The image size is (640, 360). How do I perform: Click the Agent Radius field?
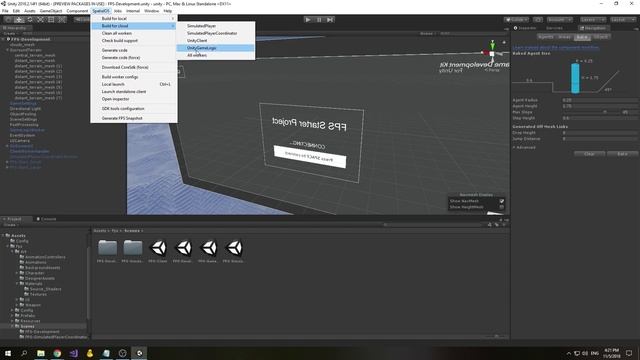coord(600,100)
